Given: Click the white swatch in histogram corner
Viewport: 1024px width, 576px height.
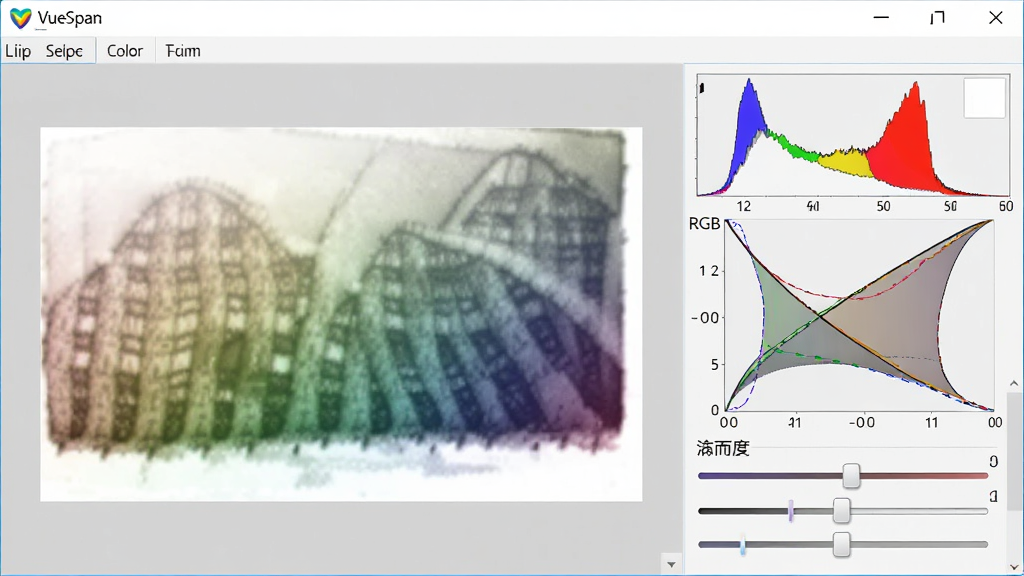Looking at the screenshot, I should coord(984,98).
